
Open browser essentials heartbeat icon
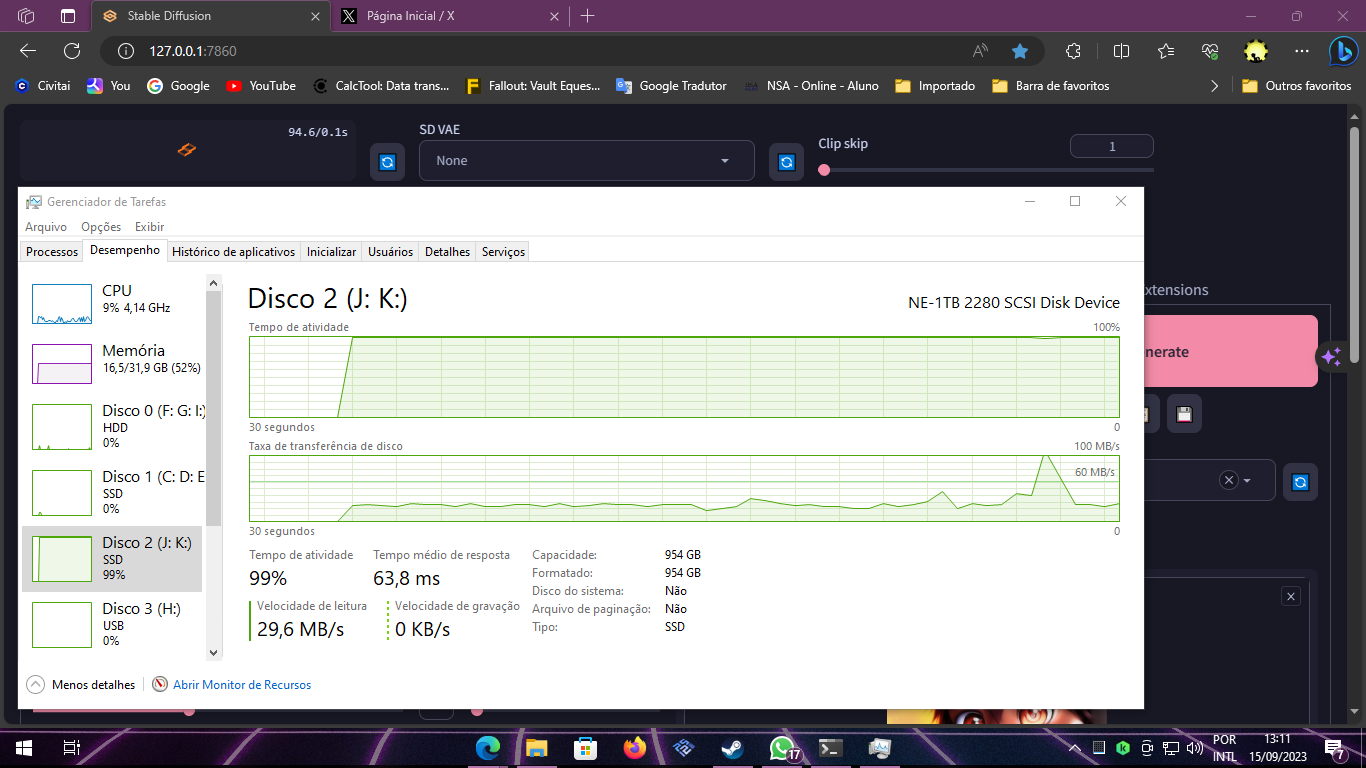(x=1210, y=51)
